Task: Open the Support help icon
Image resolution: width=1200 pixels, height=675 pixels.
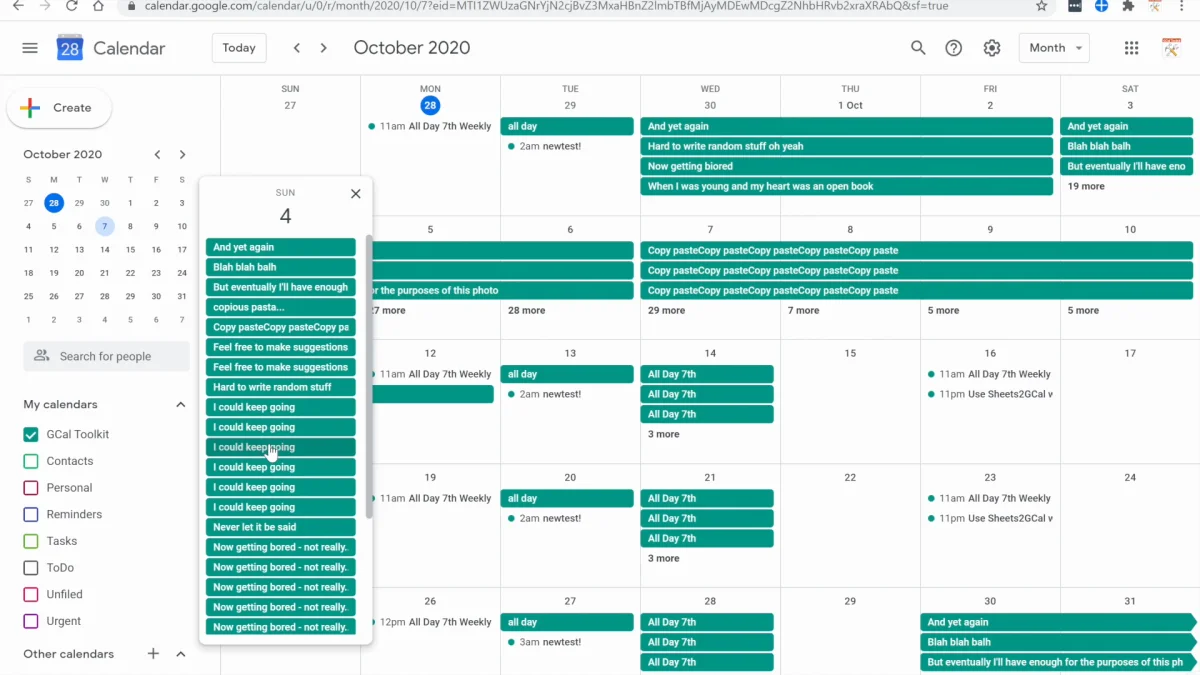Action: coord(954,48)
